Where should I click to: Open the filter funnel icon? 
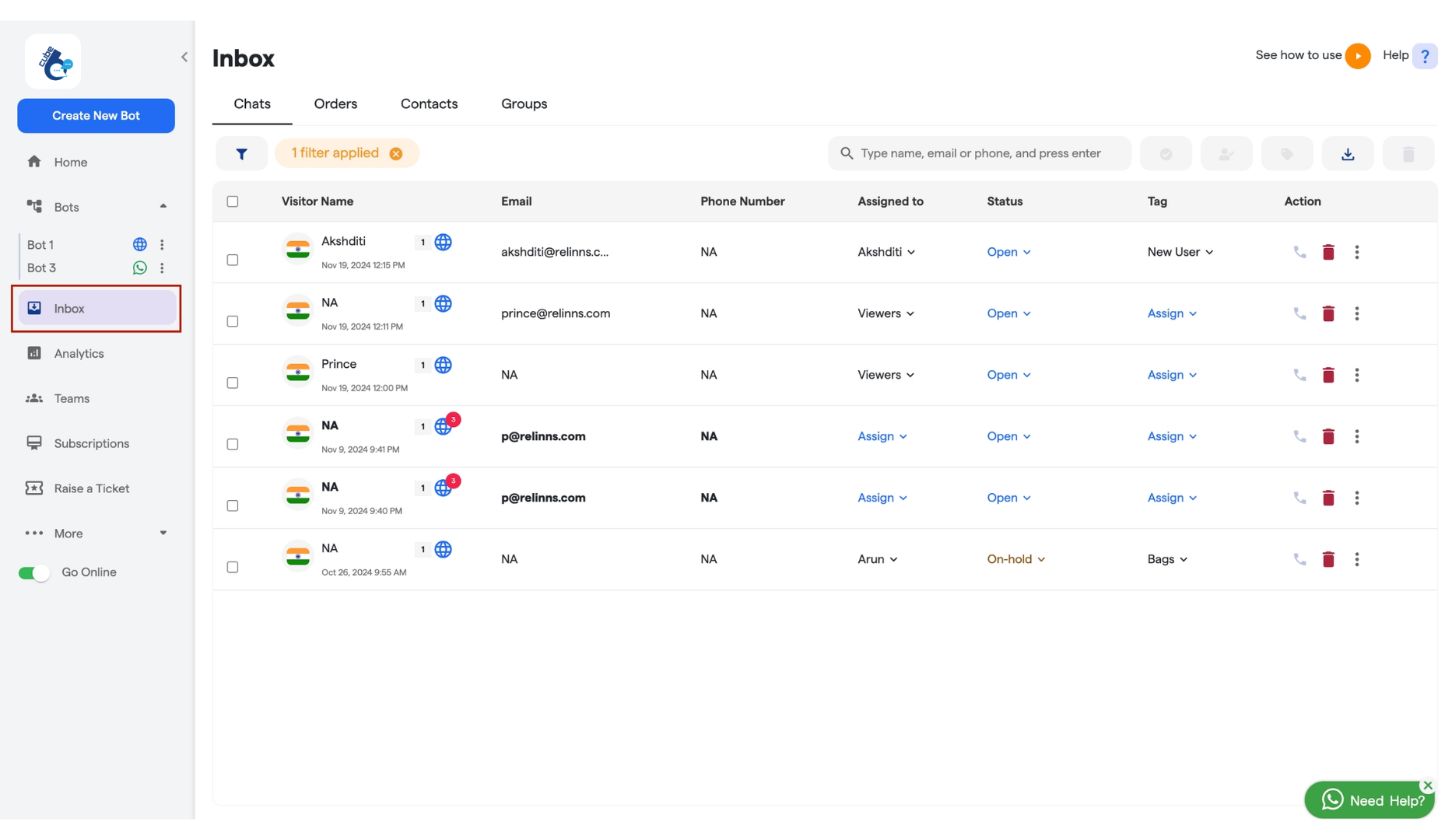click(241, 153)
